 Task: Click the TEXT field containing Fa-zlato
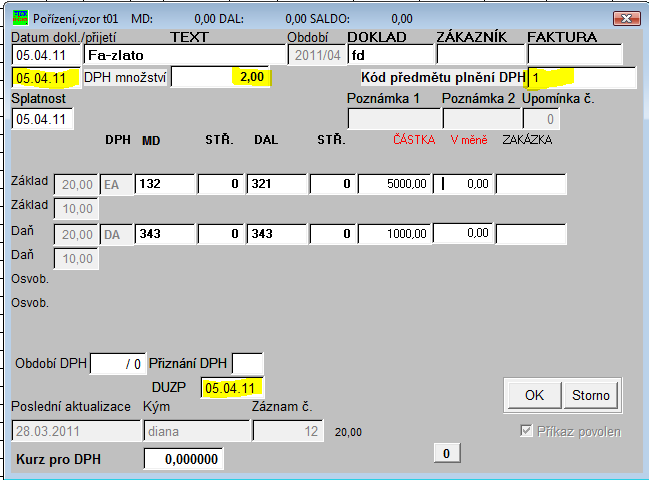(185, 55)
